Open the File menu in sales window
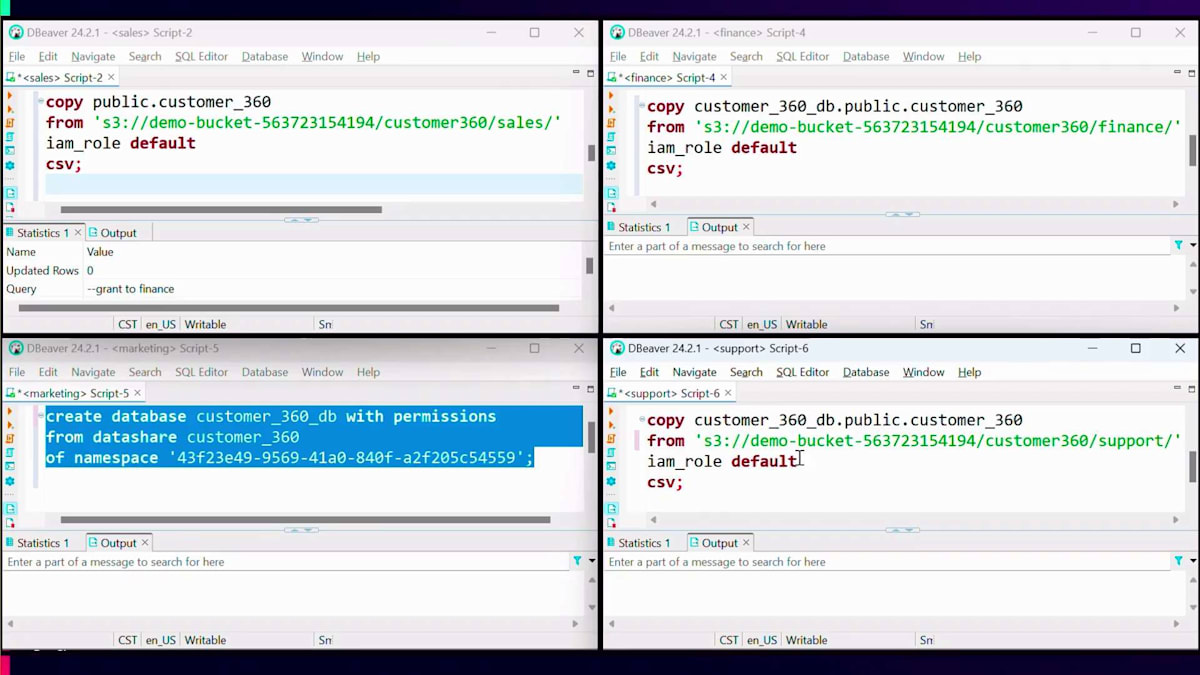1200x675 pixels. tap(17, 56)
